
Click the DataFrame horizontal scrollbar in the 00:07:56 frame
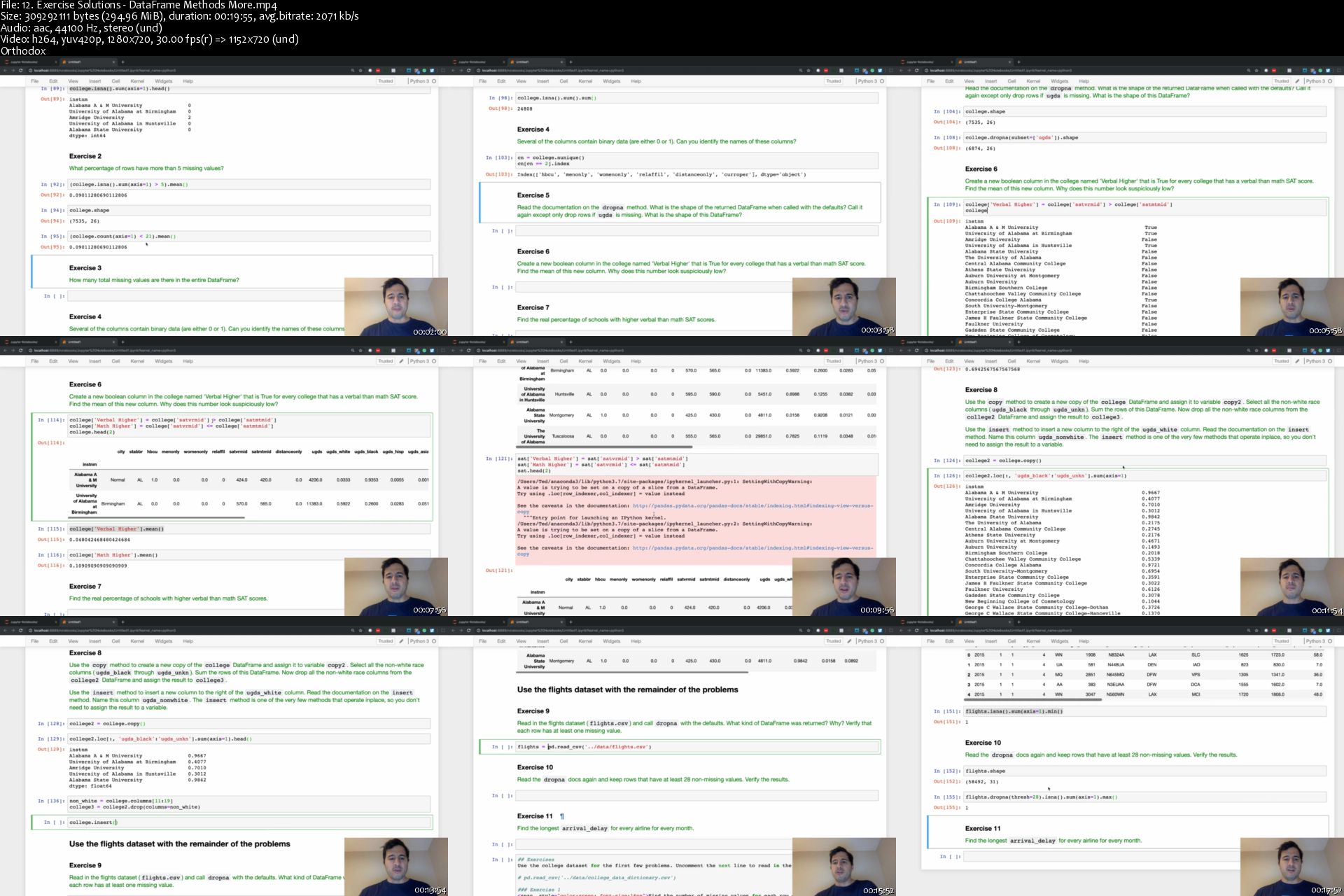coord(157,518)
